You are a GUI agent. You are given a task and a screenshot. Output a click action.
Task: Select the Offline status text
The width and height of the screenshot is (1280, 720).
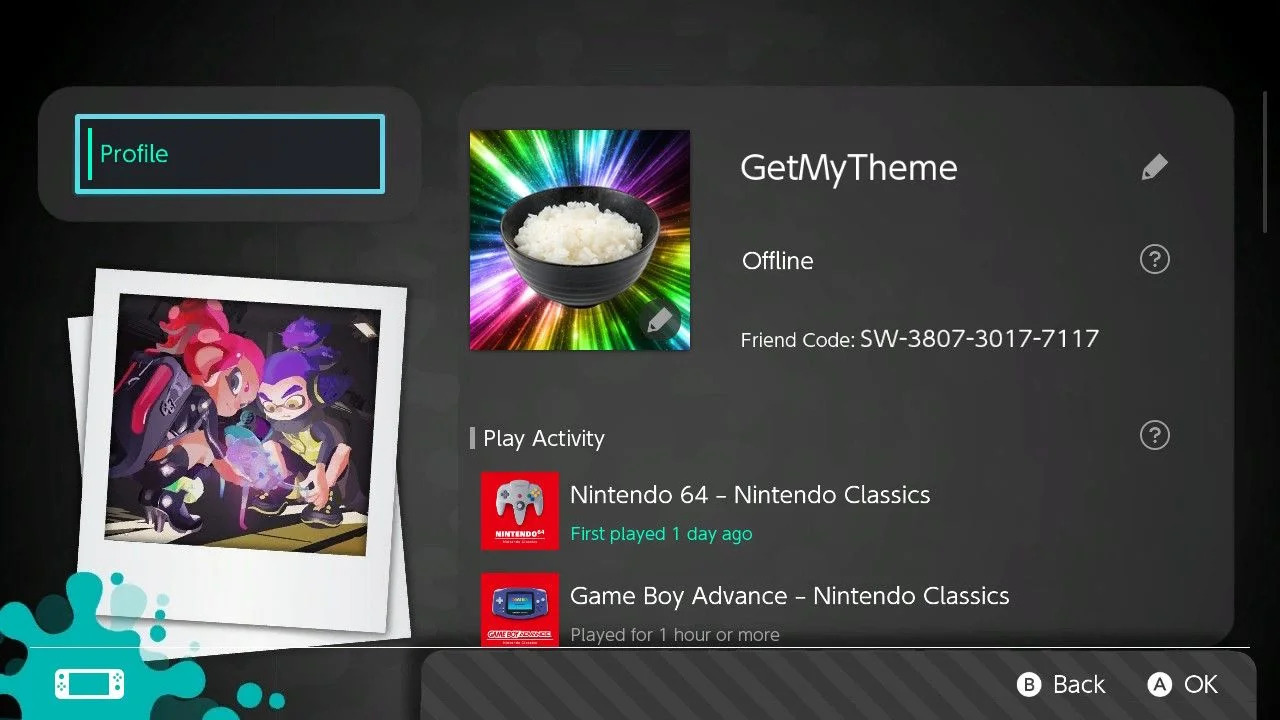point(778,261)
